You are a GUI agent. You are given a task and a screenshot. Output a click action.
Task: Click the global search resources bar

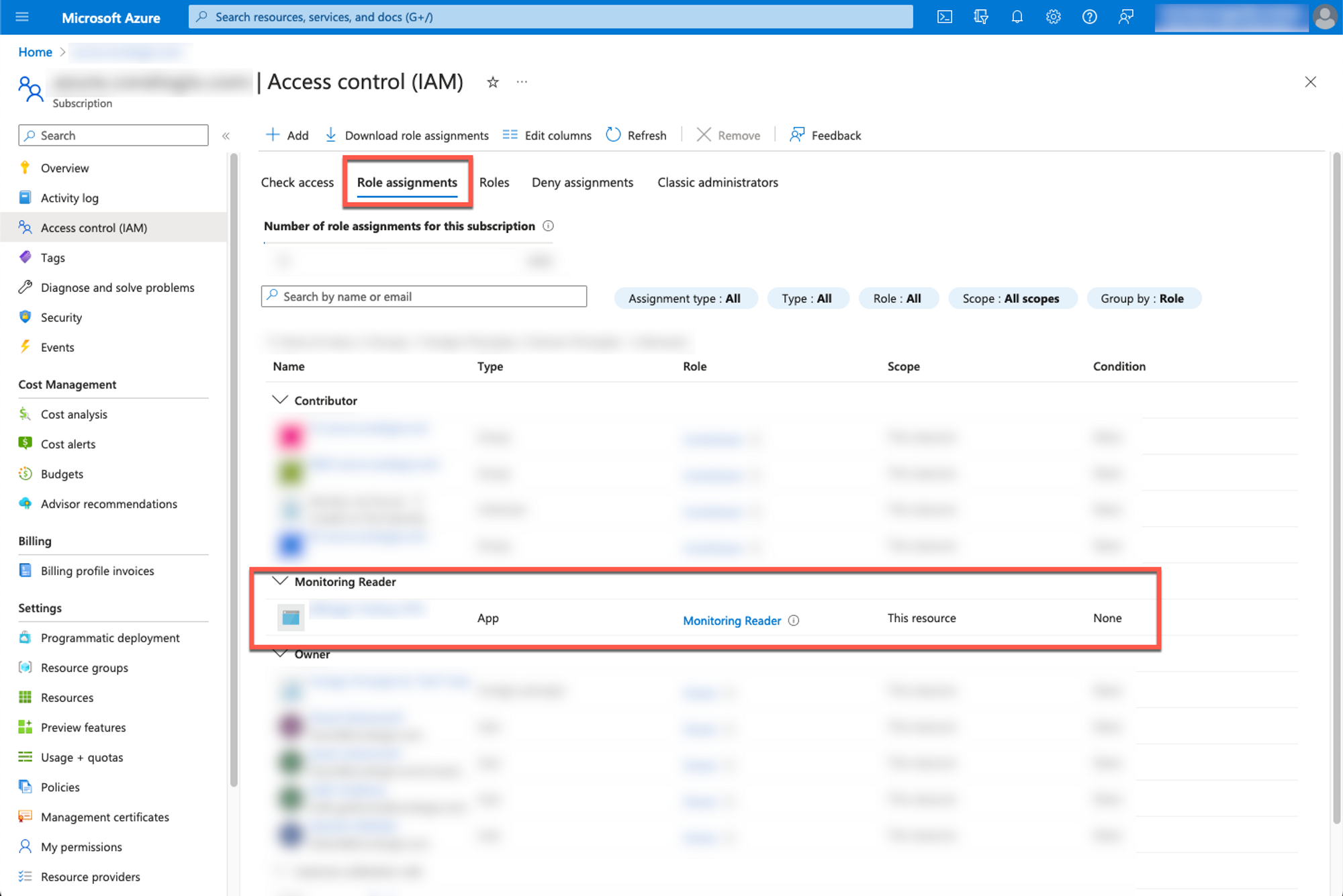tap(551, 17)
